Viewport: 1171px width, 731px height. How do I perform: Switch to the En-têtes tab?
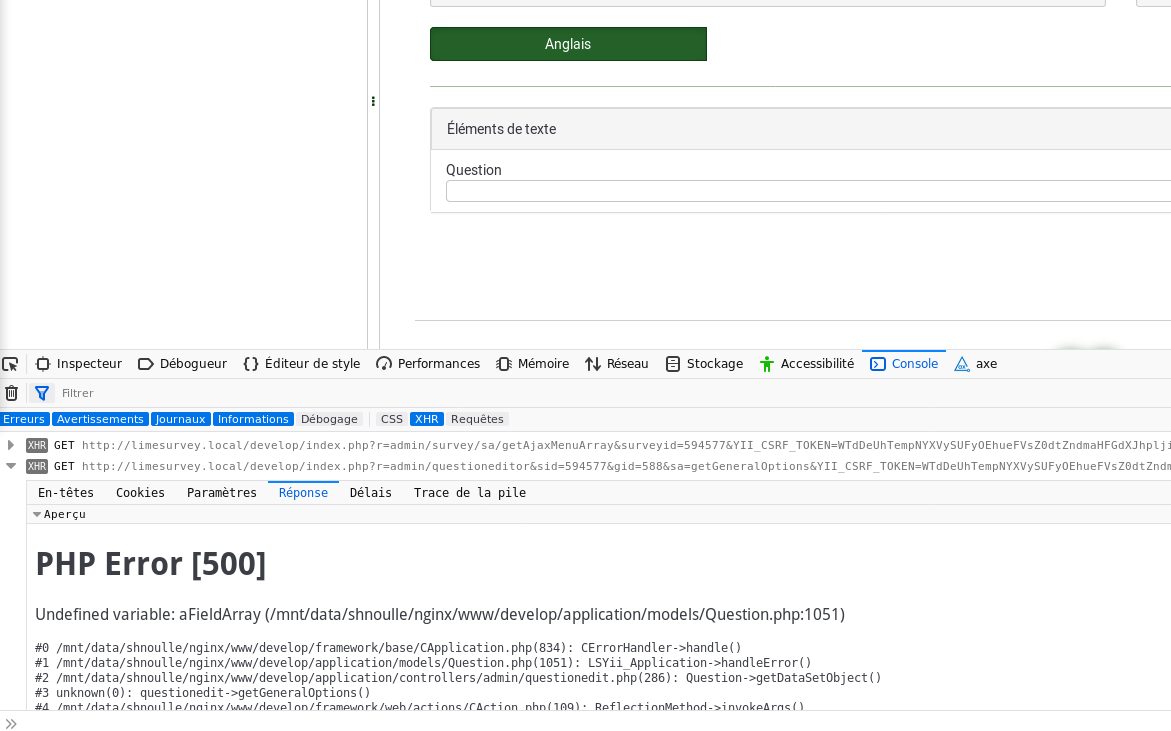click(x=66, y=493)
